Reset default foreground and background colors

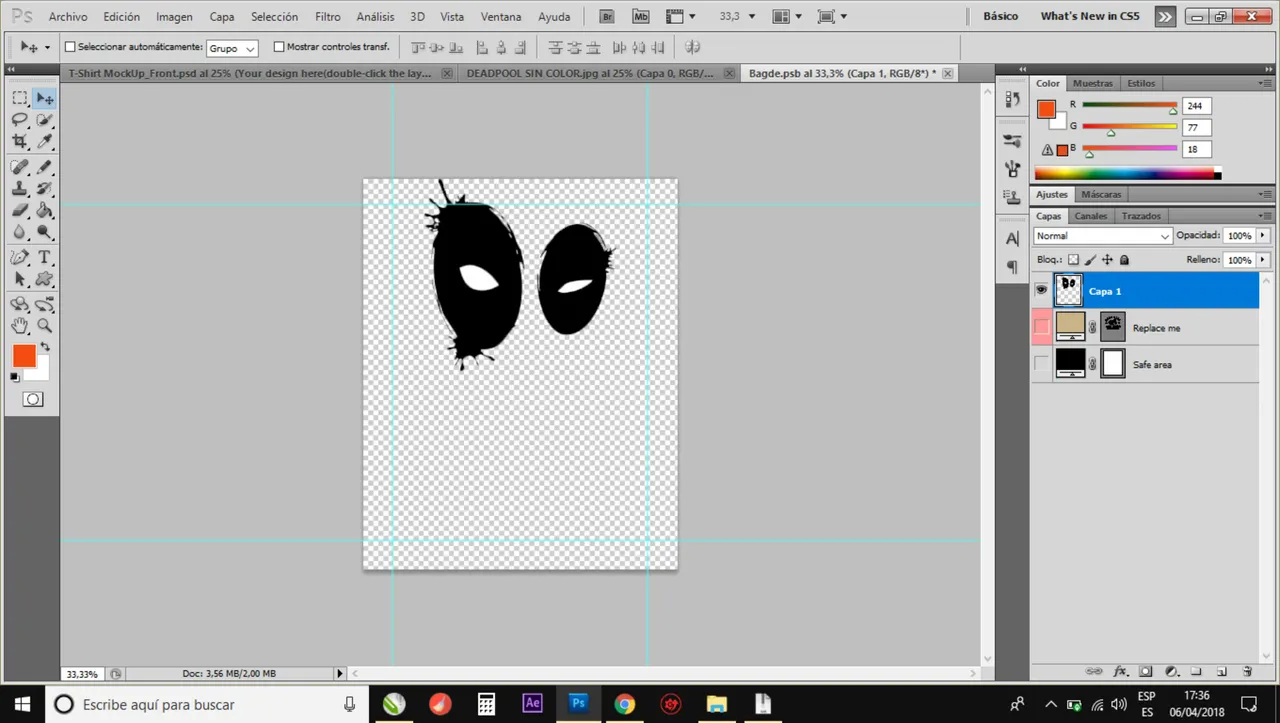[15, 377]
